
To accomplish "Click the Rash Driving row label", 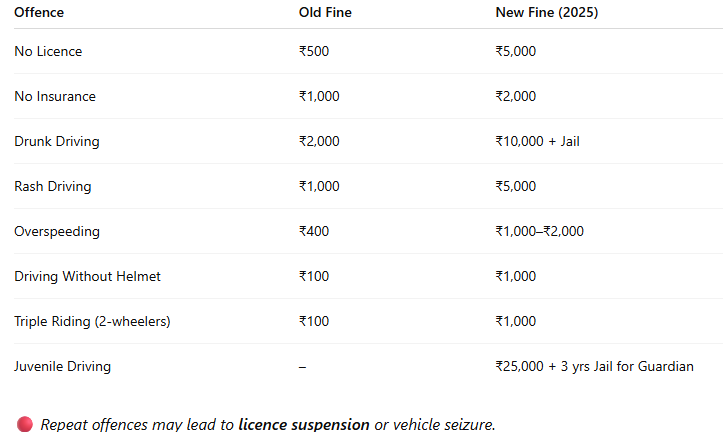I will [53, 186].
